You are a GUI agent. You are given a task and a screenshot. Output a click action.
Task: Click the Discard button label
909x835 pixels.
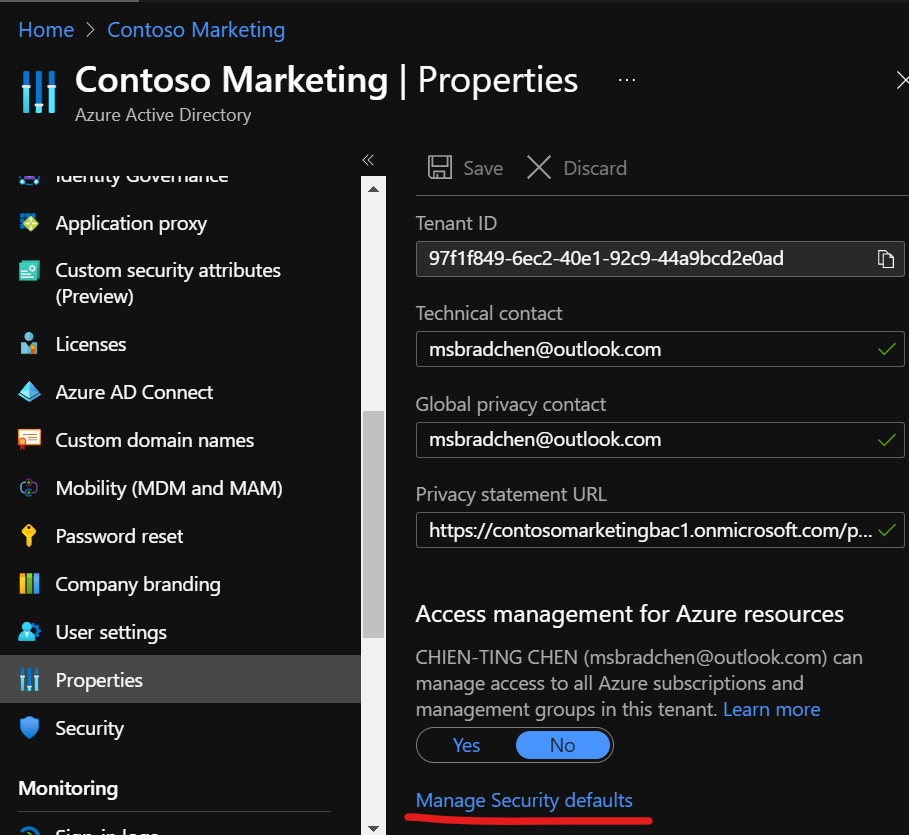(x=595, y=168)
